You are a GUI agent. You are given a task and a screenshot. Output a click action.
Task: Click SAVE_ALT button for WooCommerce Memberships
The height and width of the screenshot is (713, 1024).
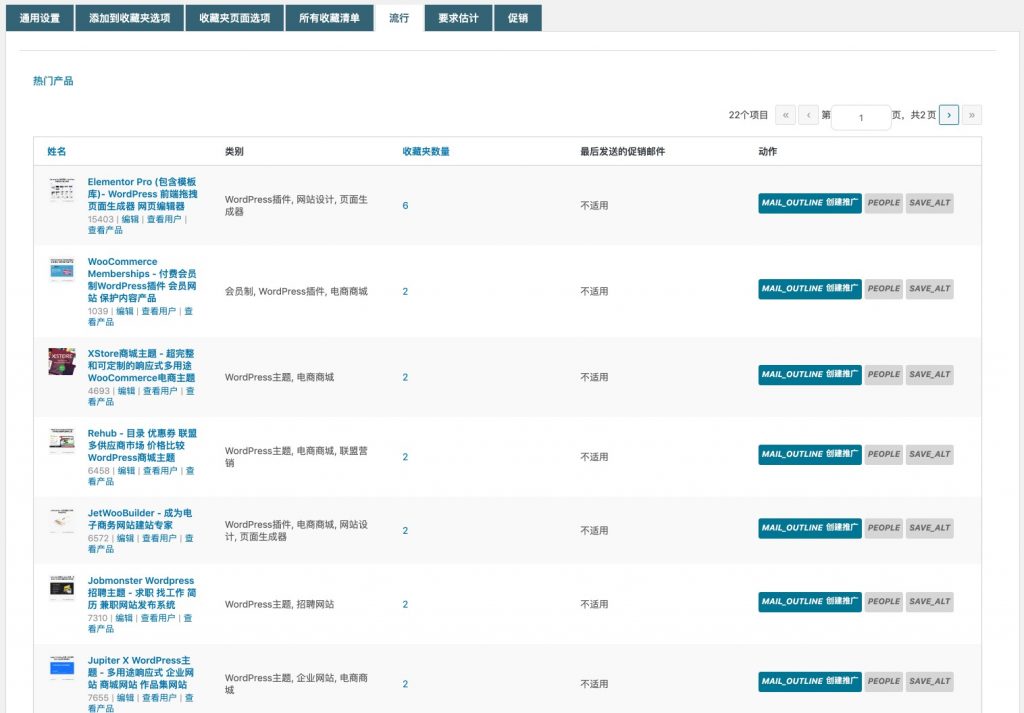tap(929, 289)
